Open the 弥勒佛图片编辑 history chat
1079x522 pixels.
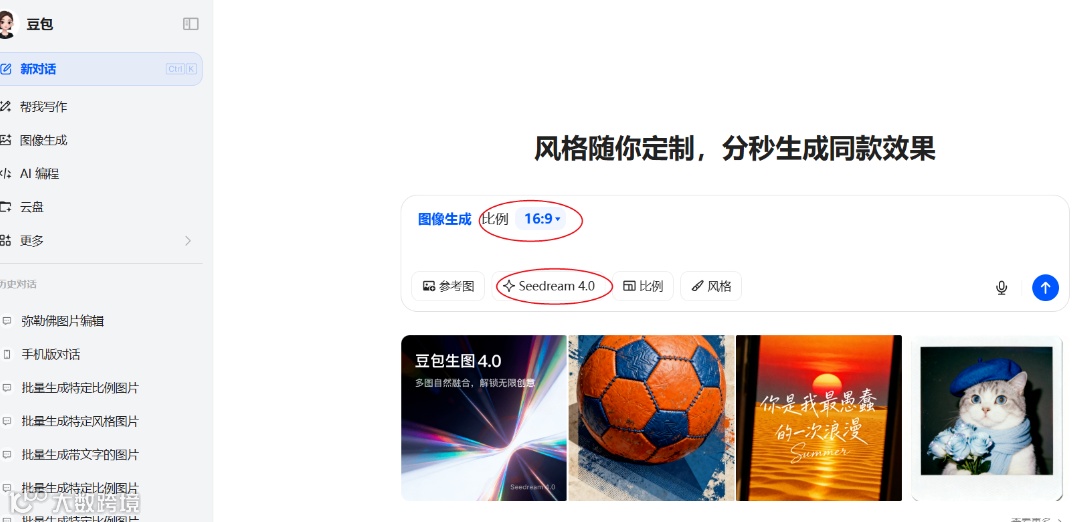(62, 321)
